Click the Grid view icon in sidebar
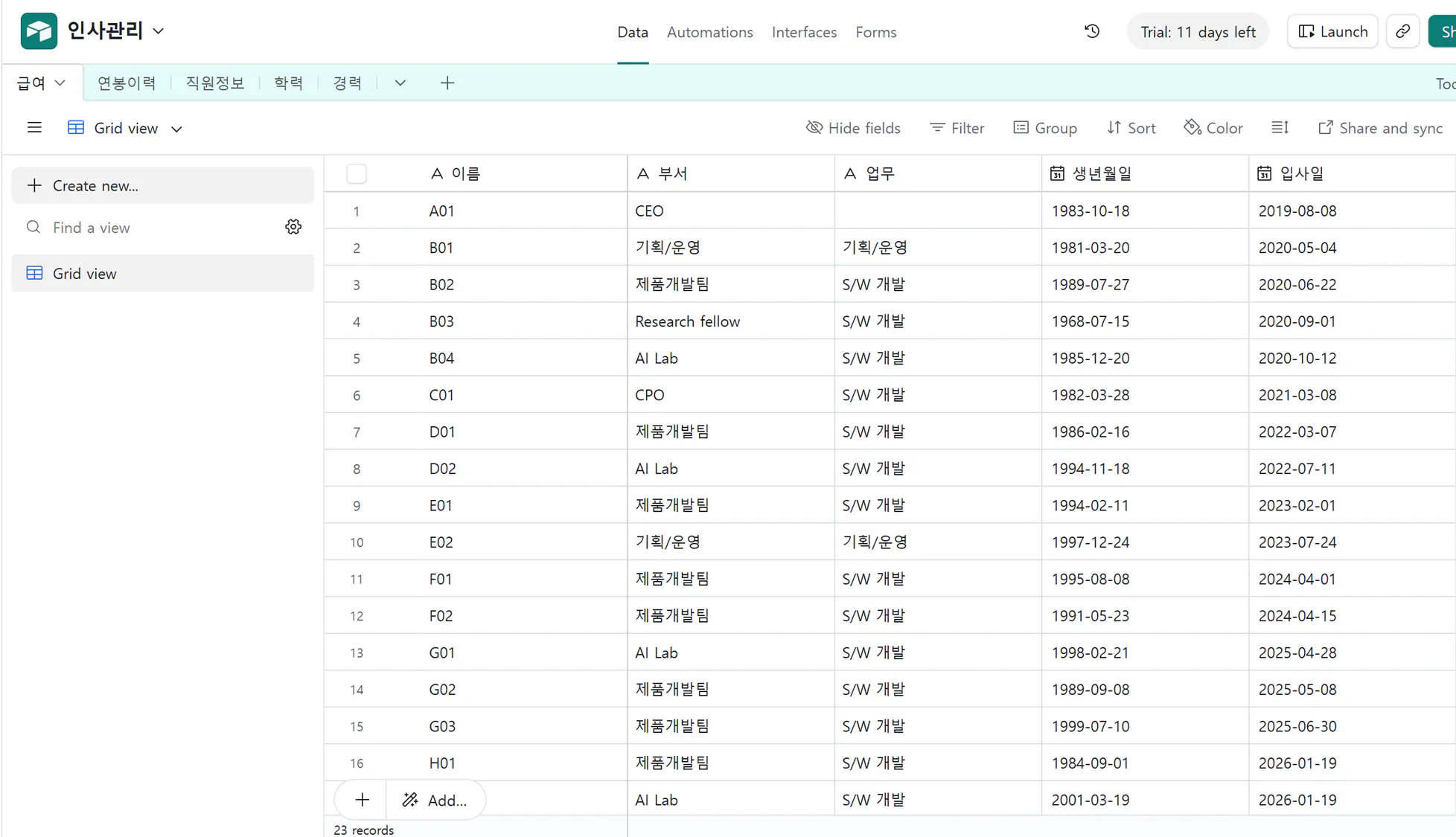Screen dimensions: 1456x837 coord(34,273)
